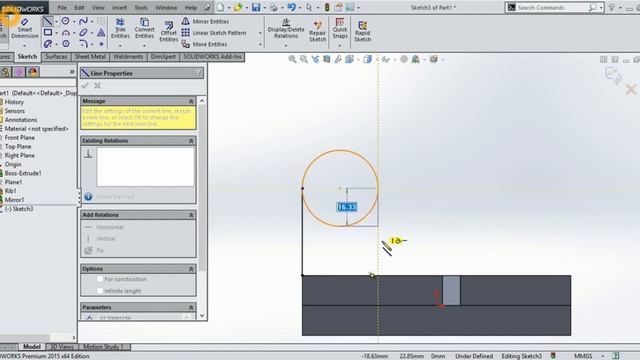Click the Convert Entities tool
Image resolution: width=640 pixels, height=360 pixels.
144,29
